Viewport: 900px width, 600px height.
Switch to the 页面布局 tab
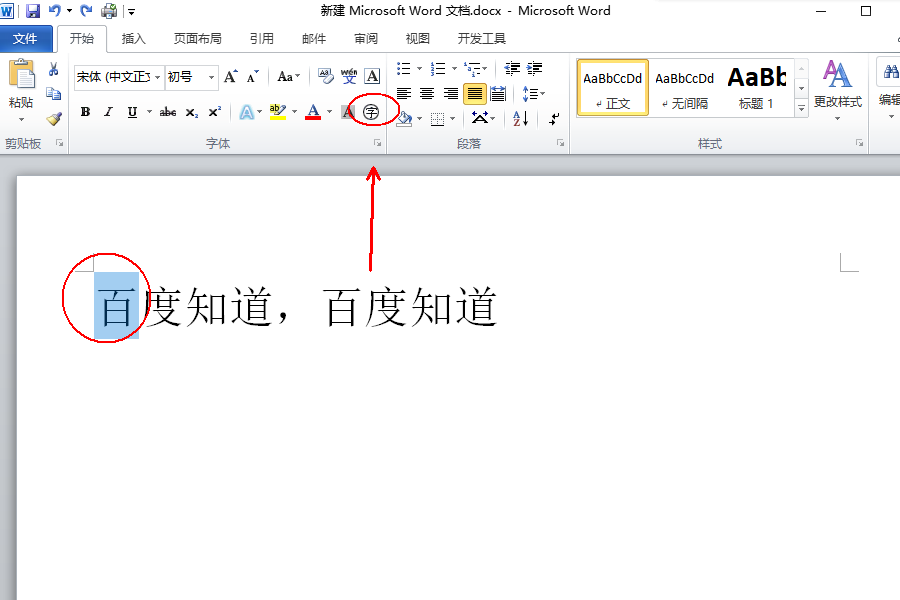(x=197, y=38)
